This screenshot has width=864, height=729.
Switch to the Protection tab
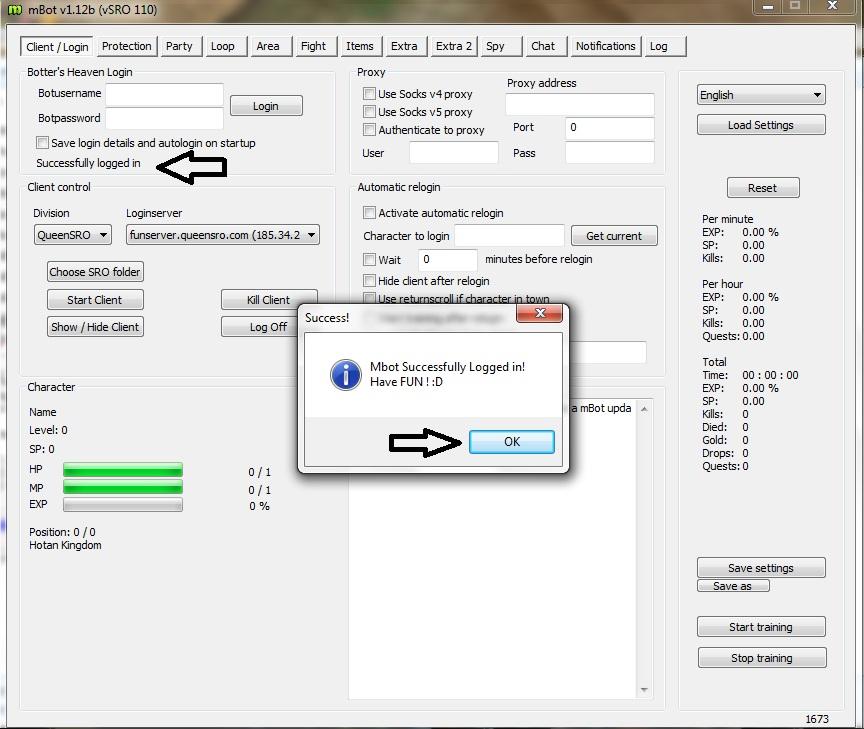click(127, 46)
